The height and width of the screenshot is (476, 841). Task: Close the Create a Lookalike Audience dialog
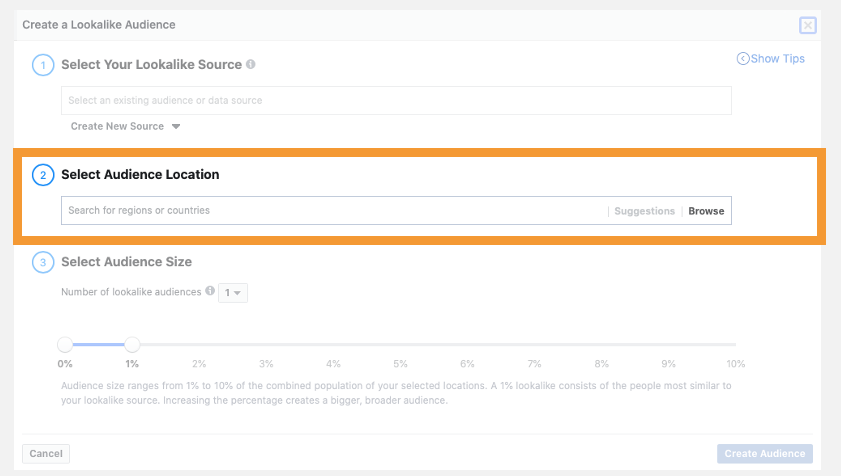pyautogui.click(x=808, y=25)
